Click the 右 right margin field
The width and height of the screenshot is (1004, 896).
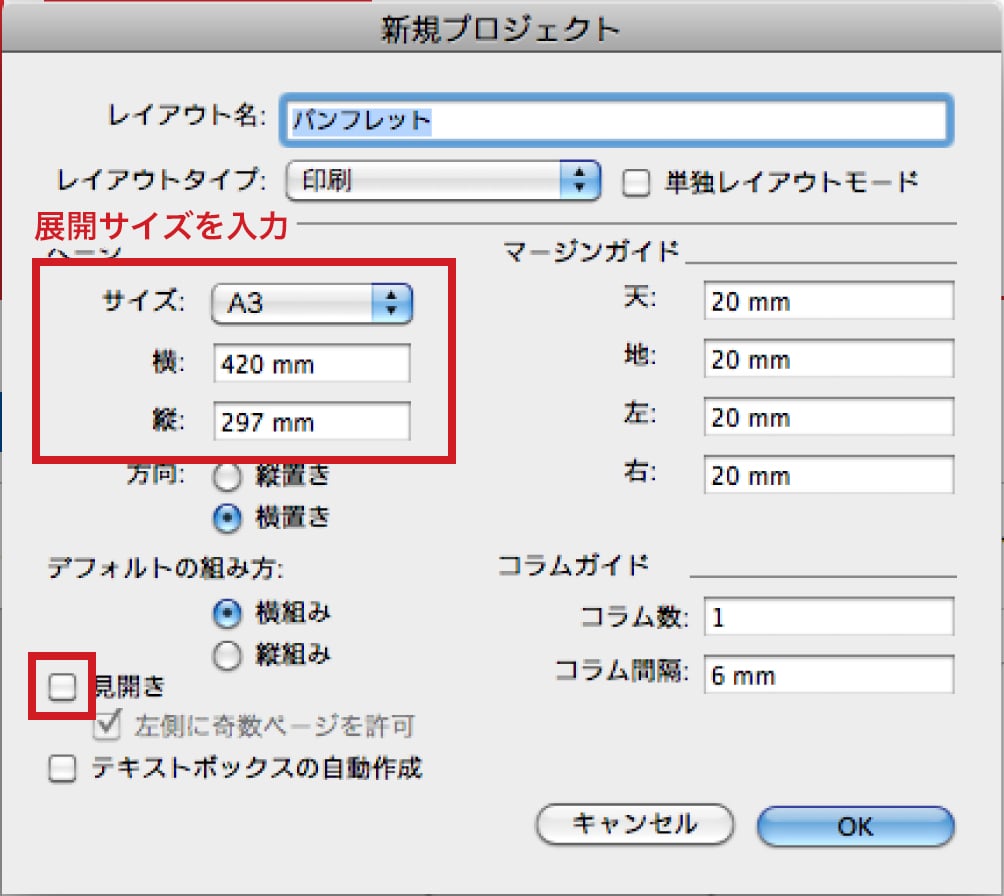pos(827,475)
